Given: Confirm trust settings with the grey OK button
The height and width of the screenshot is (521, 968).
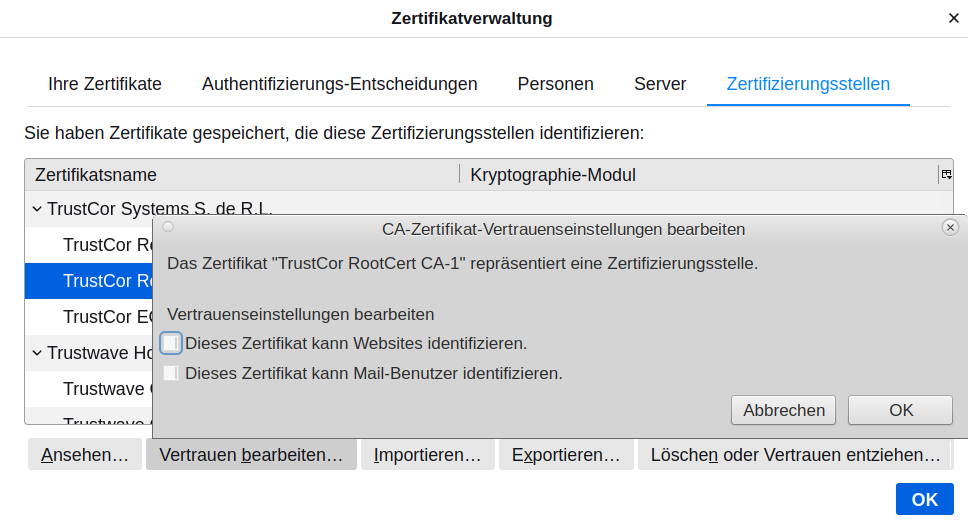Looking at the screenshot, I should pos(900,410).
